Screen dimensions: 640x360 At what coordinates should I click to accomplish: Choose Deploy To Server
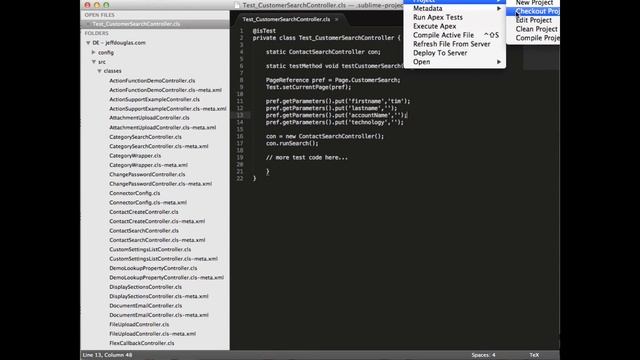tap(454, 53)
